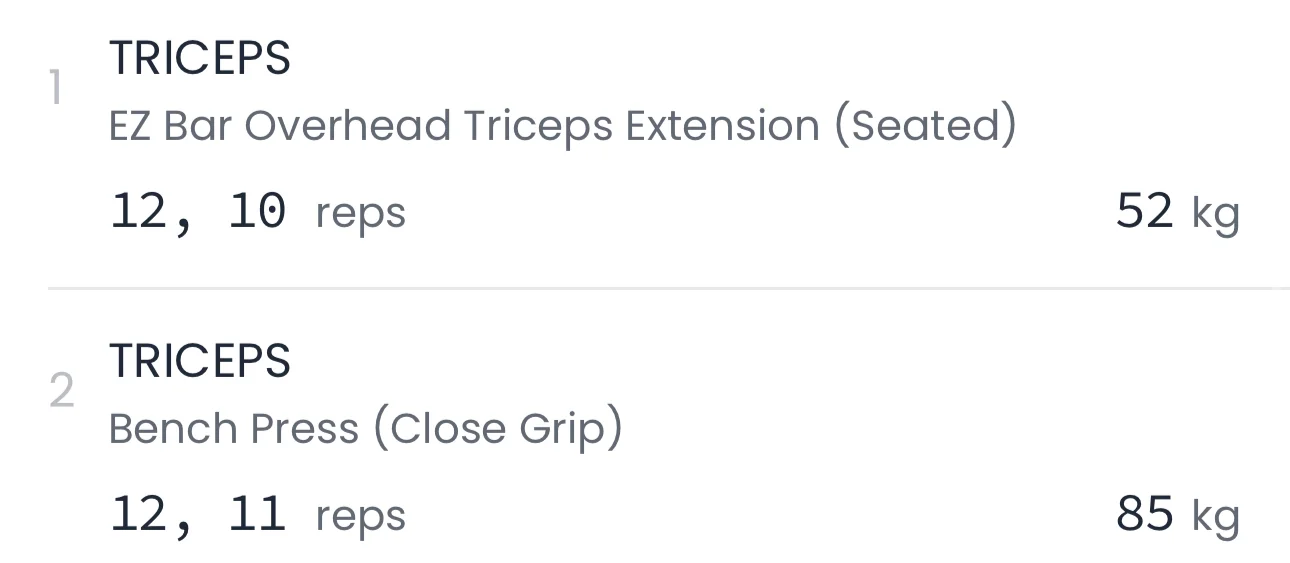Click the reps label in the EZ Bar row
1290x563 pixels.
360,214
